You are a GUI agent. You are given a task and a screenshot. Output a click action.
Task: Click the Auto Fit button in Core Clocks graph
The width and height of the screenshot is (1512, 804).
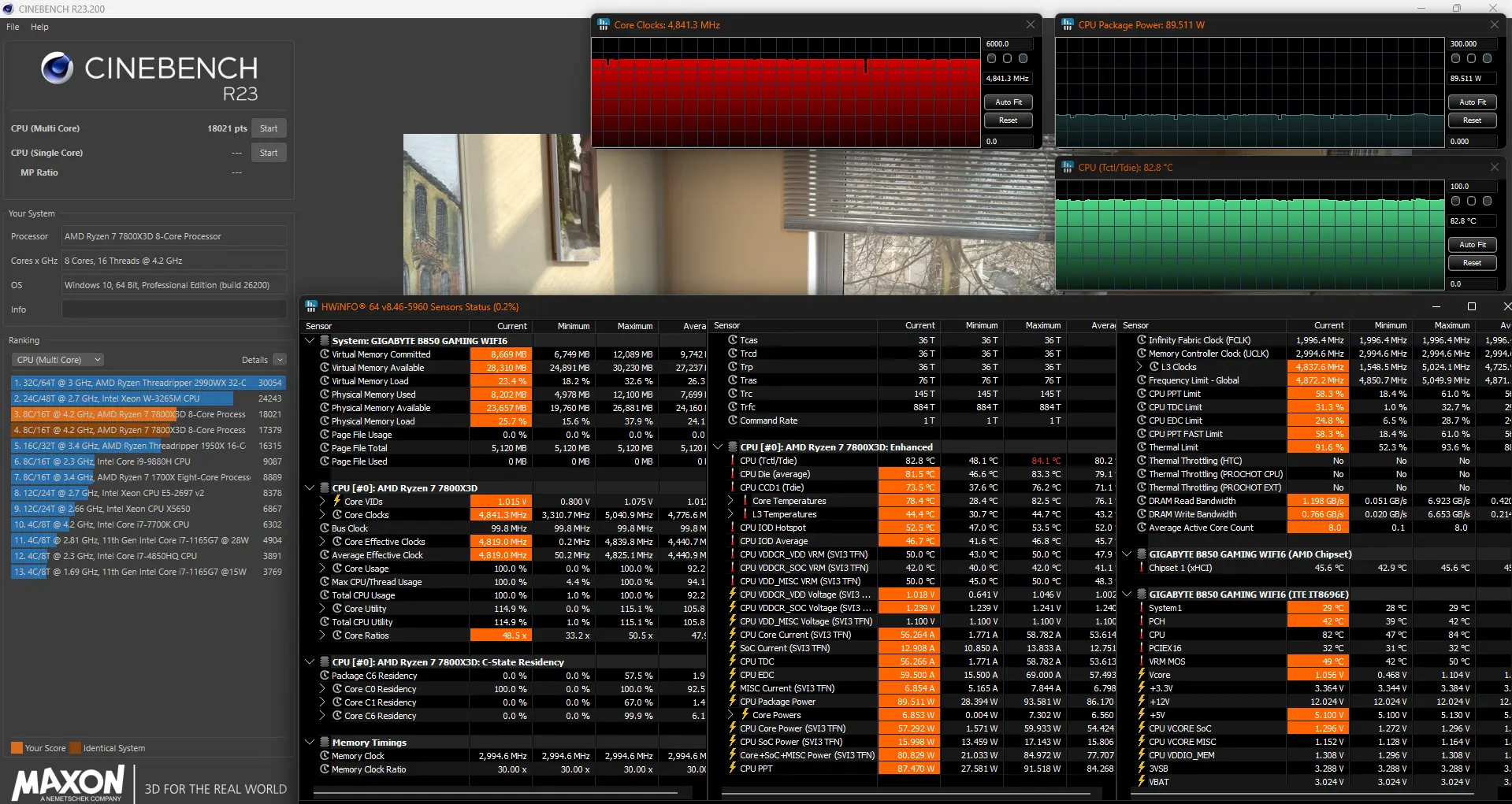(x=1009, y=102)
